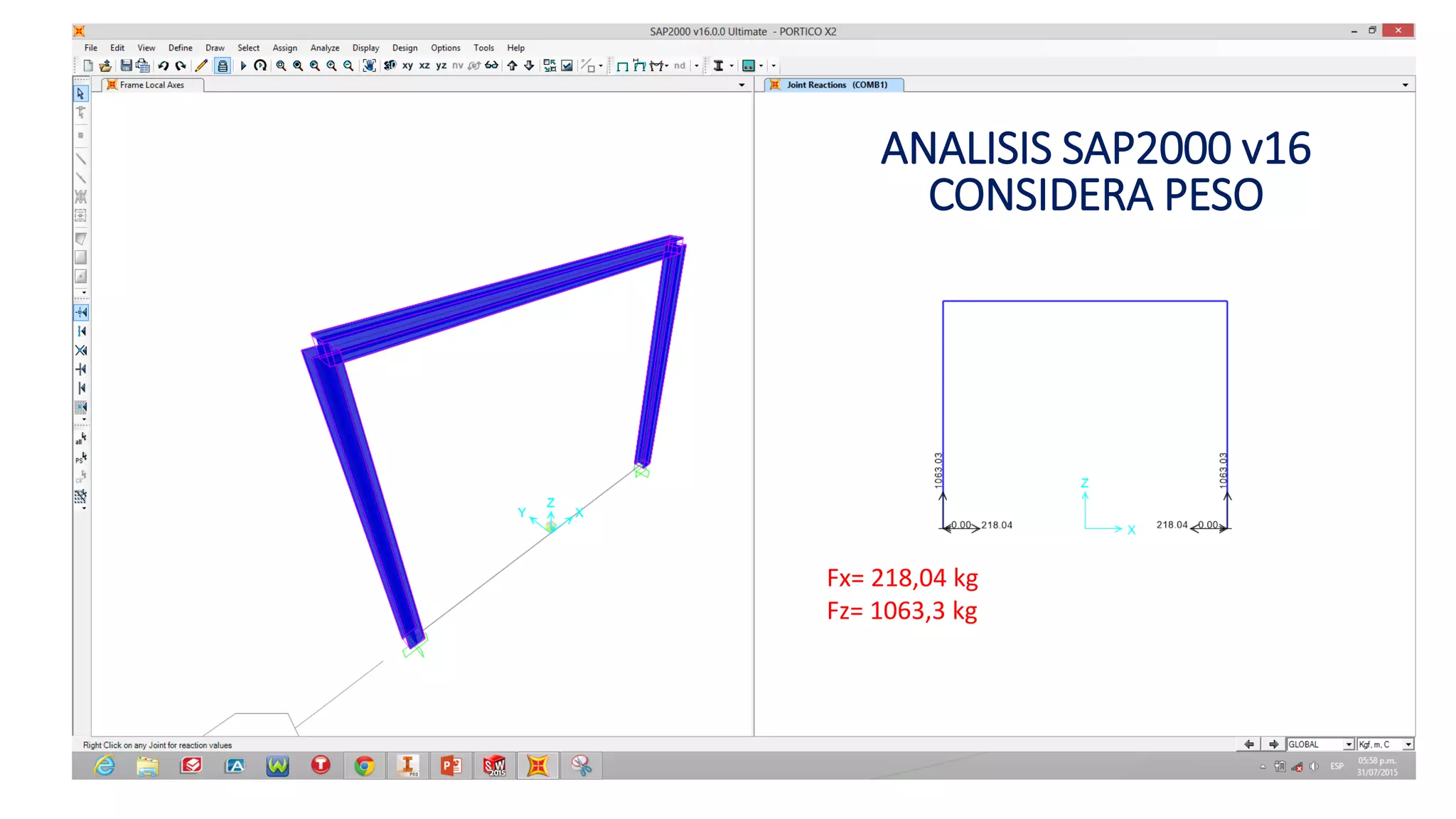Screen dimensions: 1456x819
Task: Open the Define menu
Action: [x=180, y=48]
